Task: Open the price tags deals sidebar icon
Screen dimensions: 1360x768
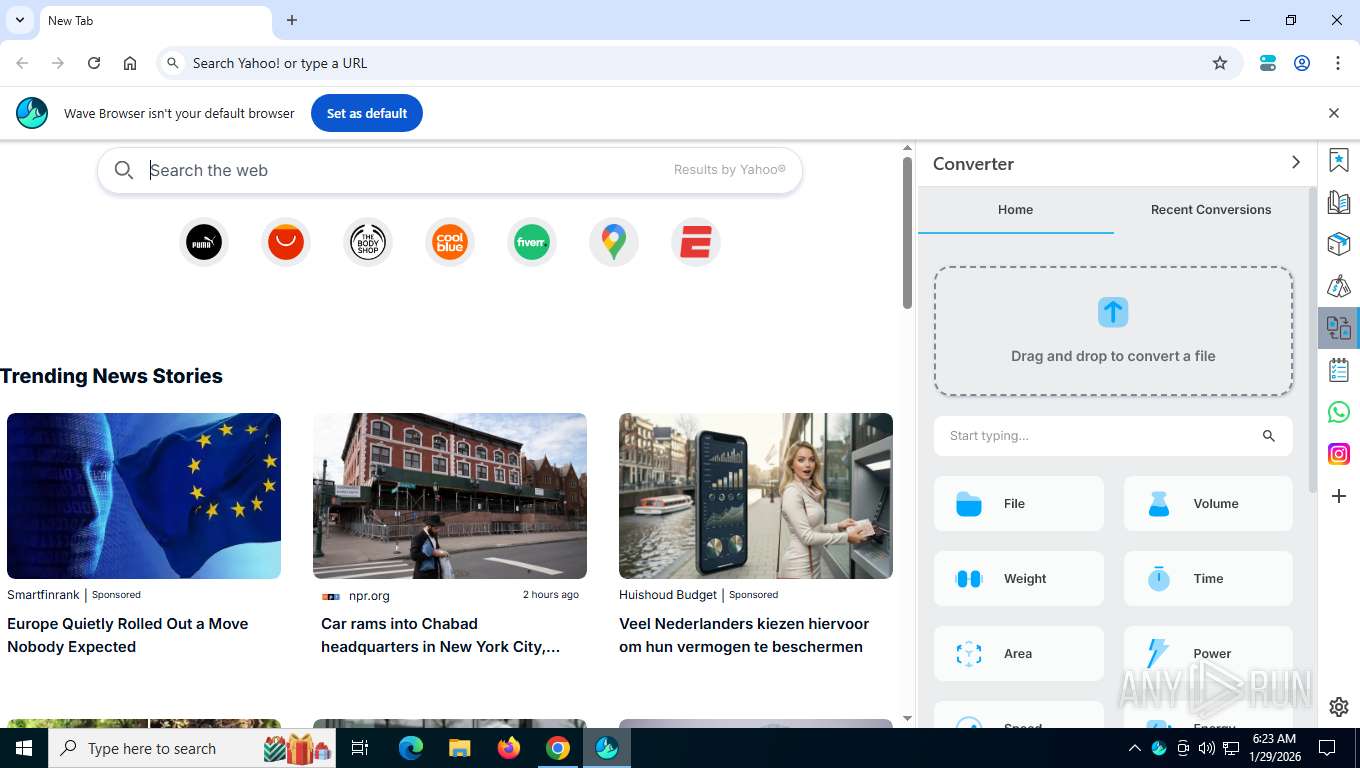Action: [x=1339, y=287]
